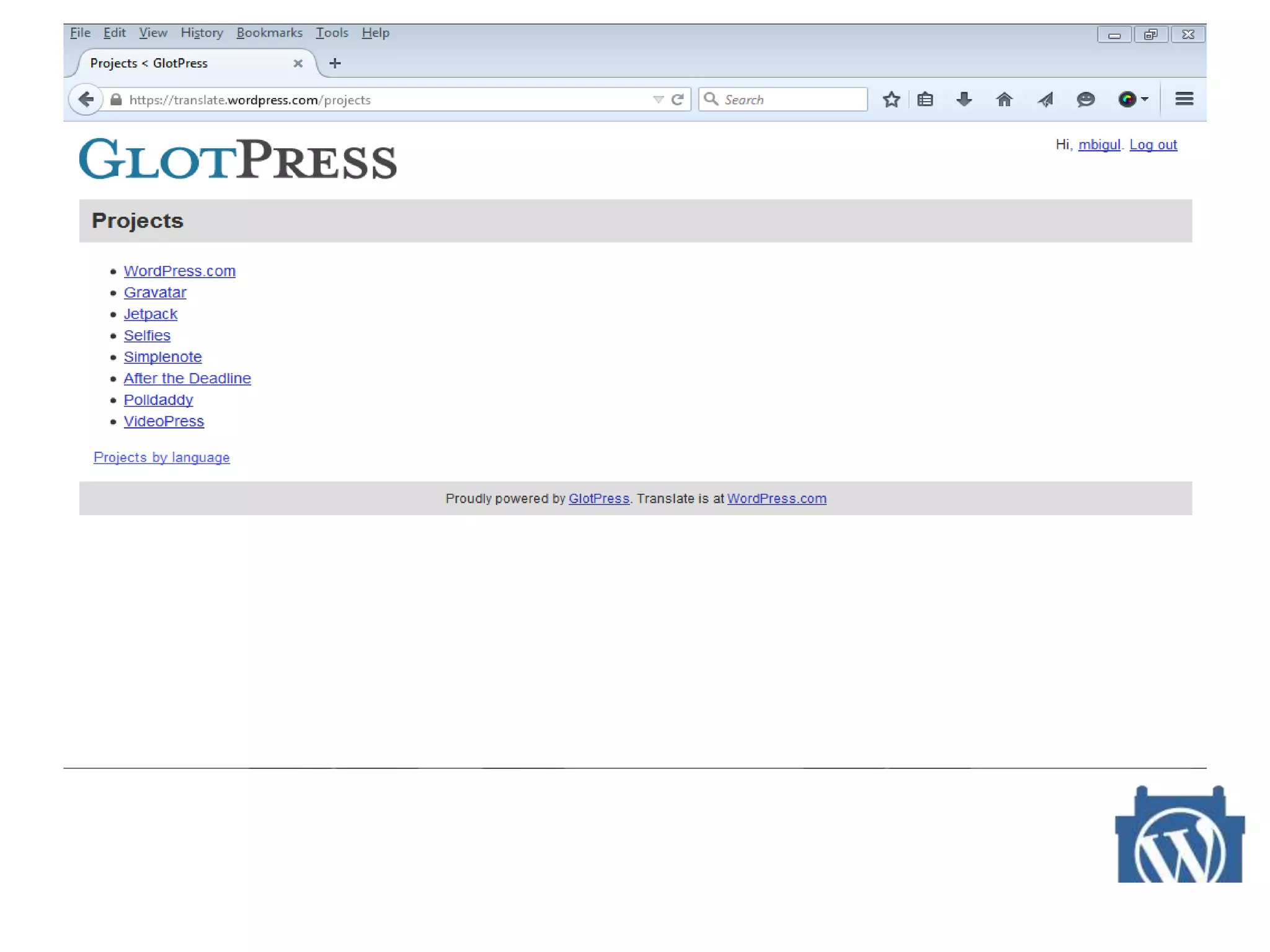Screen dimensions: 1270x952
Task: Close the Projects < GlotPress tab
Action: point(298,63)
